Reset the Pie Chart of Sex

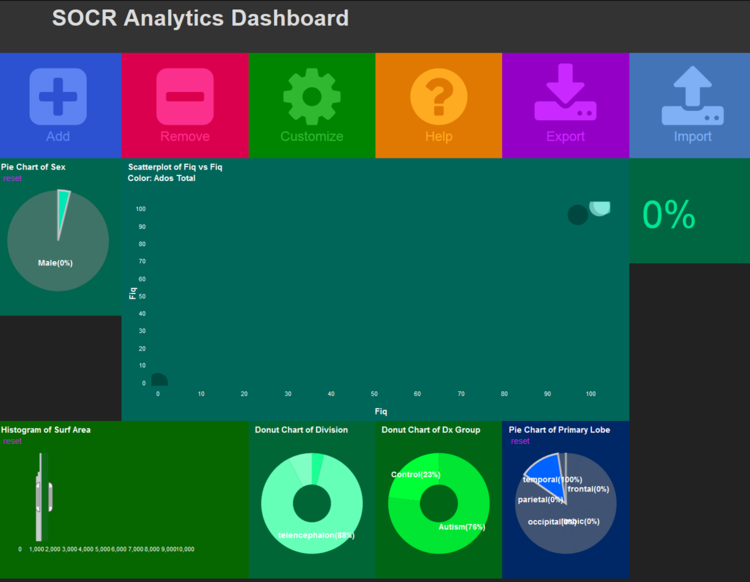[12, 178]
